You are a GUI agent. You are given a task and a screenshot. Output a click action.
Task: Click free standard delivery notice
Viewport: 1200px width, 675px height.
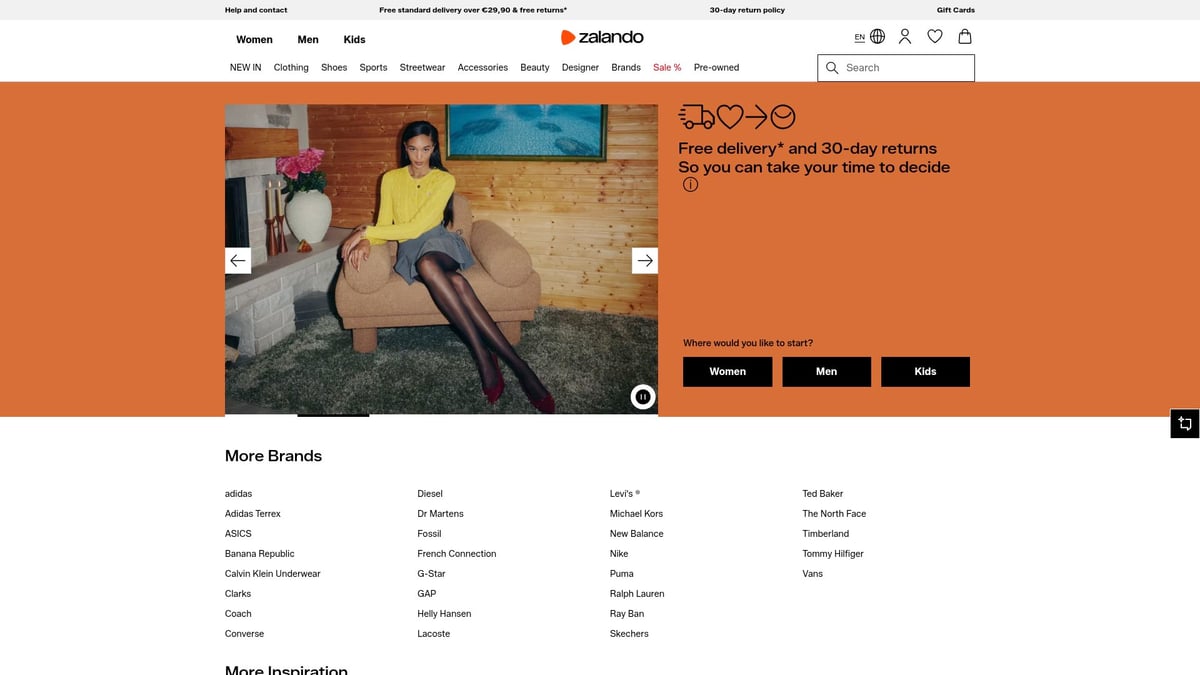[x=473, y=10]
